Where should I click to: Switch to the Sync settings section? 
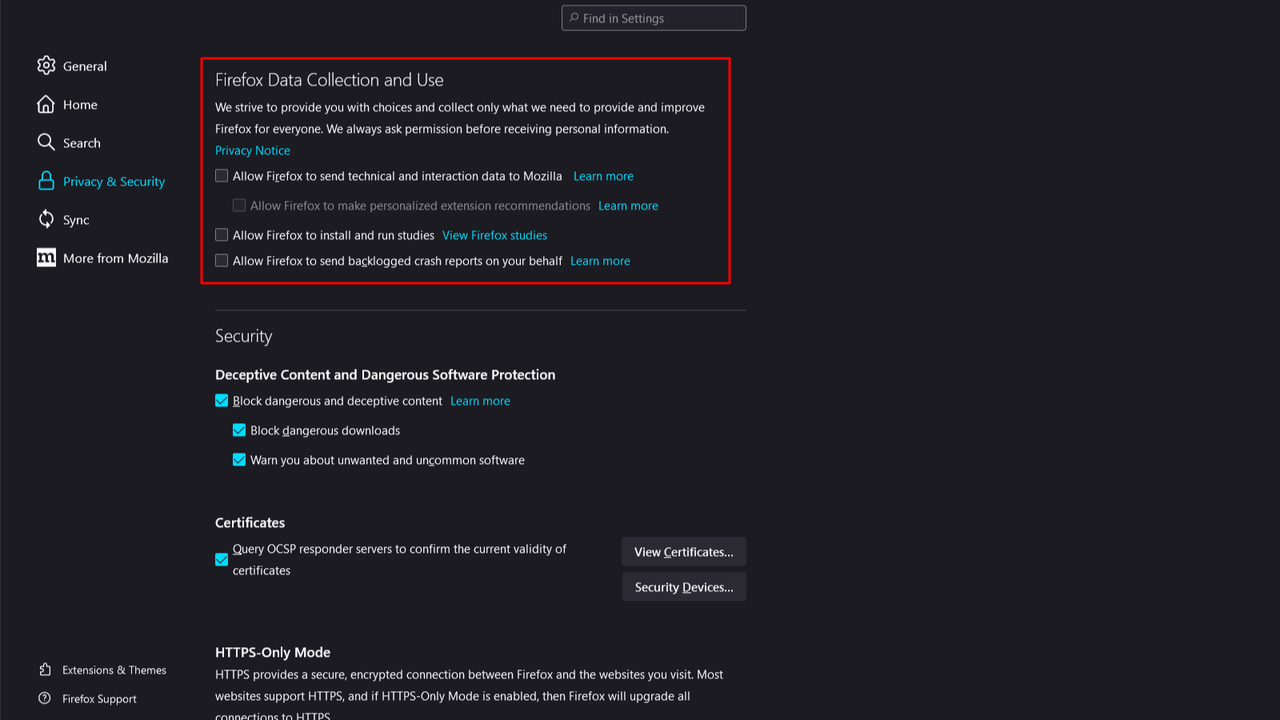pyautogui.click(x=76, y=220)
